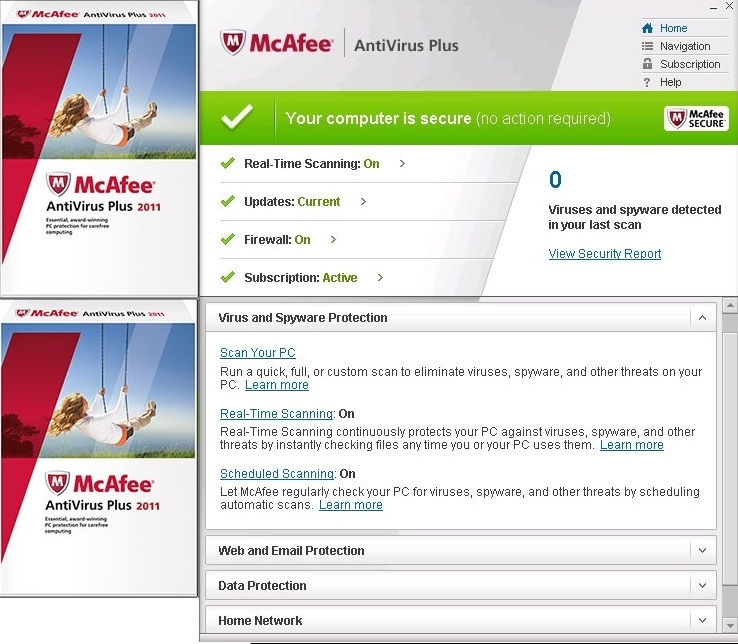The height and width of the screenshot is (644, 738).
Task: Click green checkmark beside Real-Time Scanning
Action: point(227,163)
